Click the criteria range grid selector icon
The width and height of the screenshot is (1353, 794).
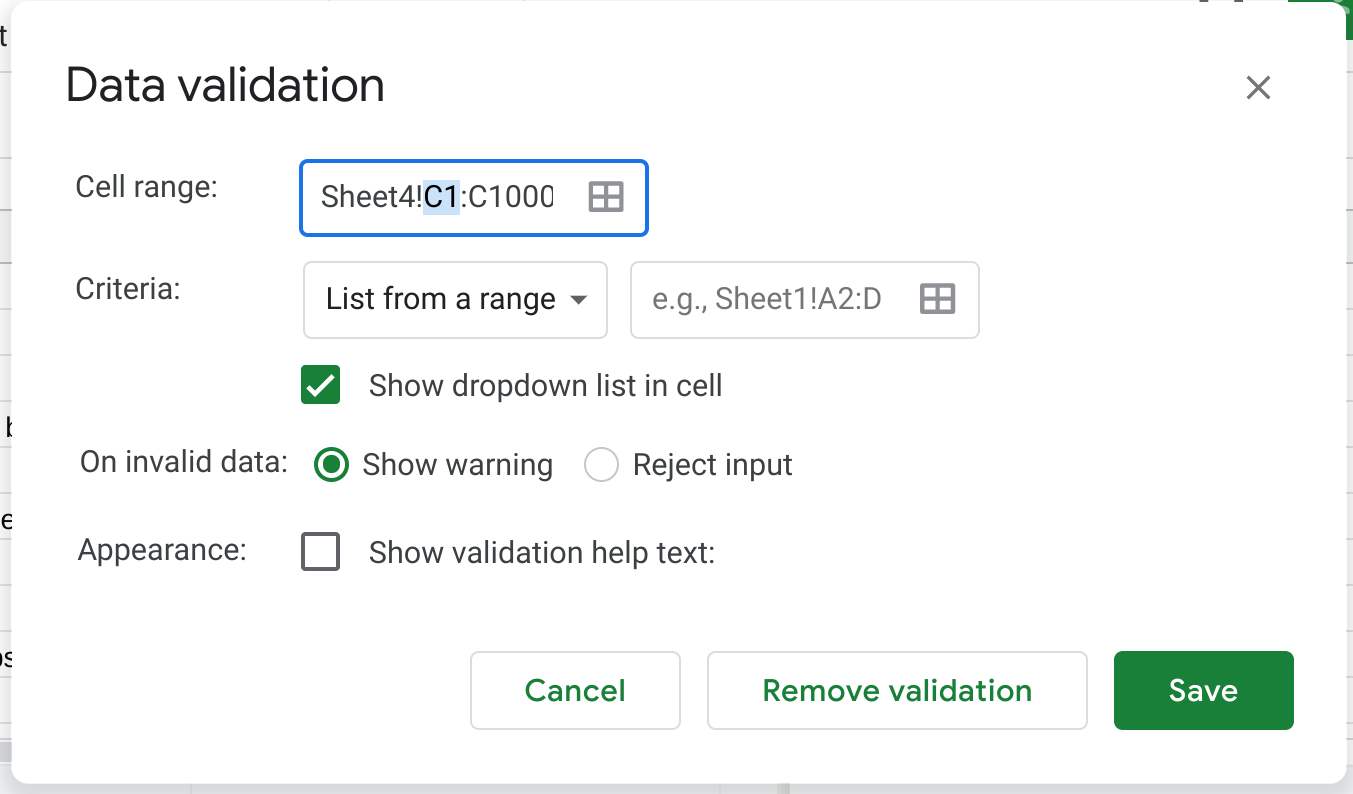click(937, 299)
